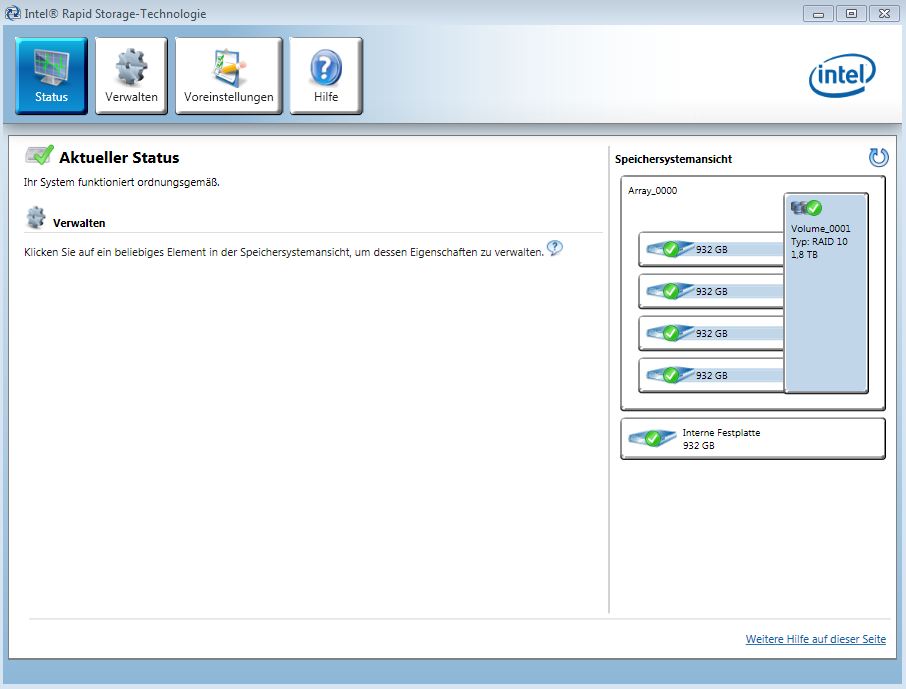
Task: Click the 1,8 TB volume size text
Action: tap(804, 254)
